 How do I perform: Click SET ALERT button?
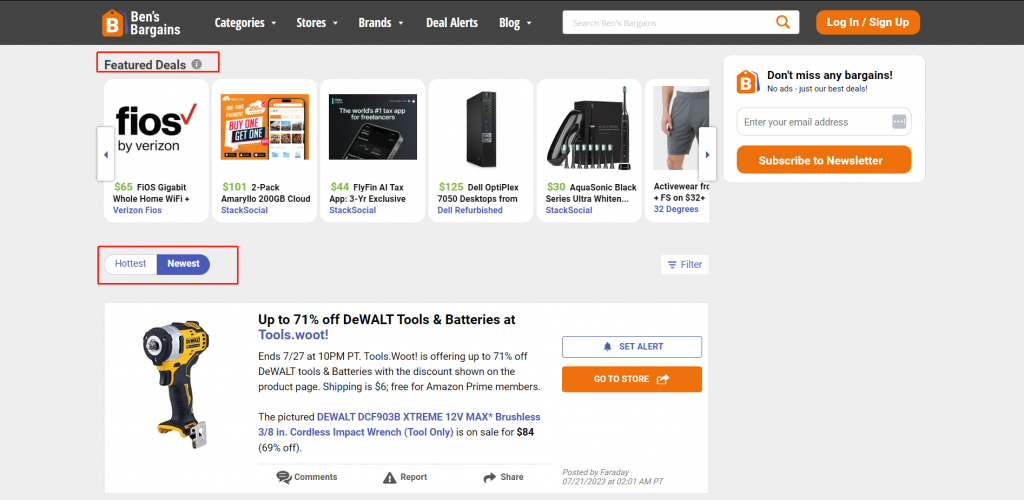coord(632,347)
